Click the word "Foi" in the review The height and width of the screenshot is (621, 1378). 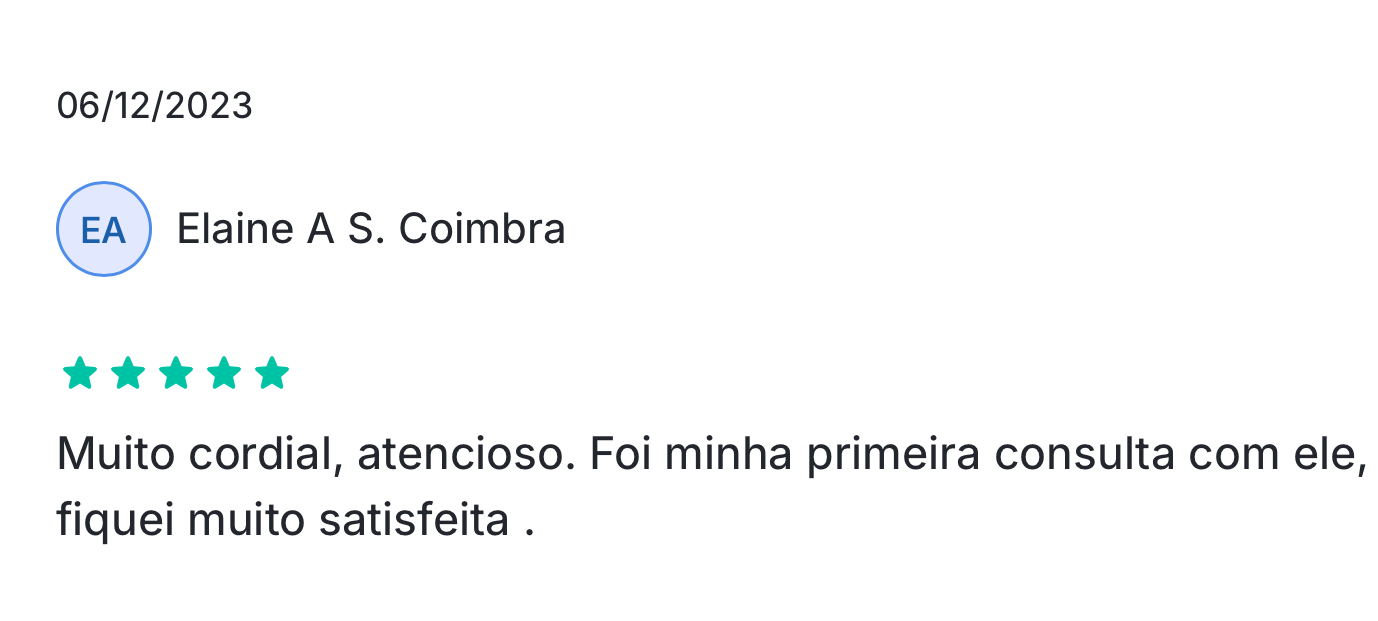(x=620, y=455)
